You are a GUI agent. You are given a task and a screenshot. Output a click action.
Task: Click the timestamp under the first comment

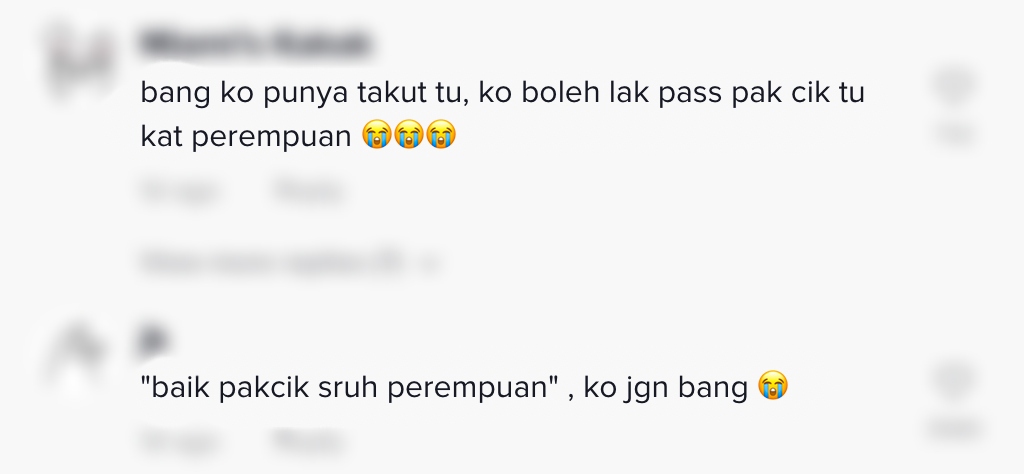coord(182,192)
